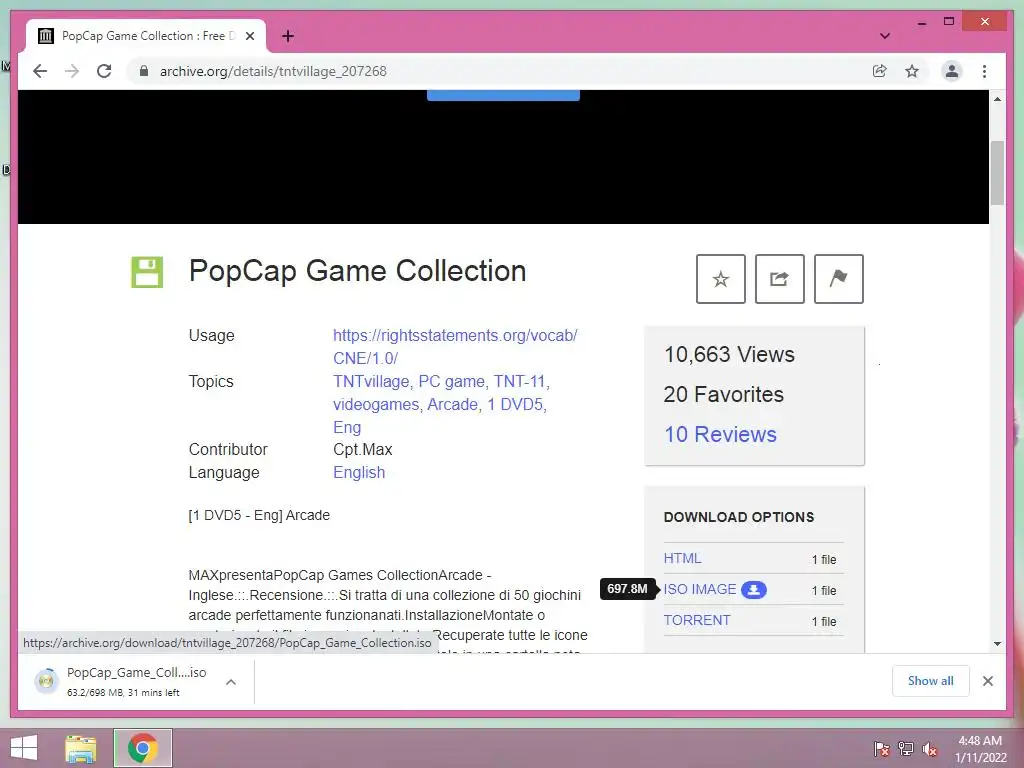Click the address bar URL
The width and height of the screenshot is (1024, 768).
point(273,71)
